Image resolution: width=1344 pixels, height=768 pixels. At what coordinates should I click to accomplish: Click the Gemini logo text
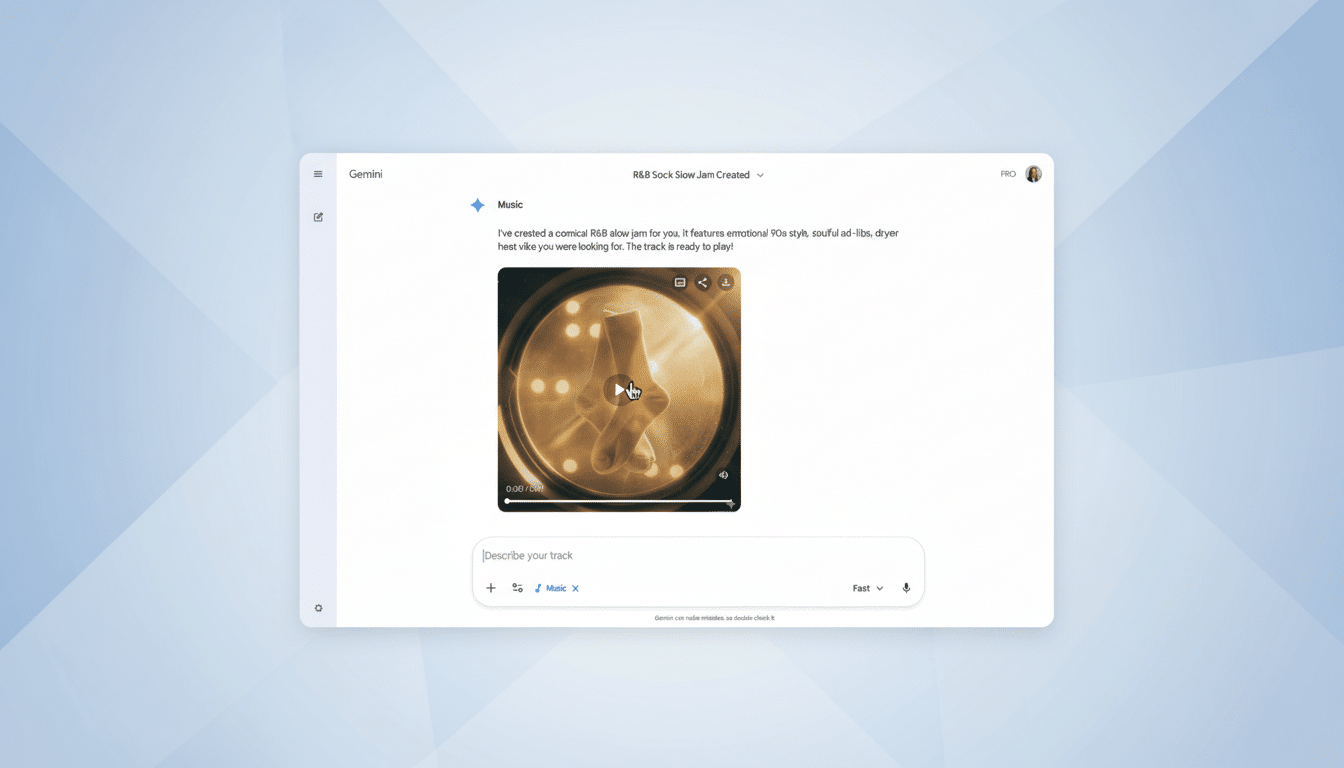coord(365,174)
